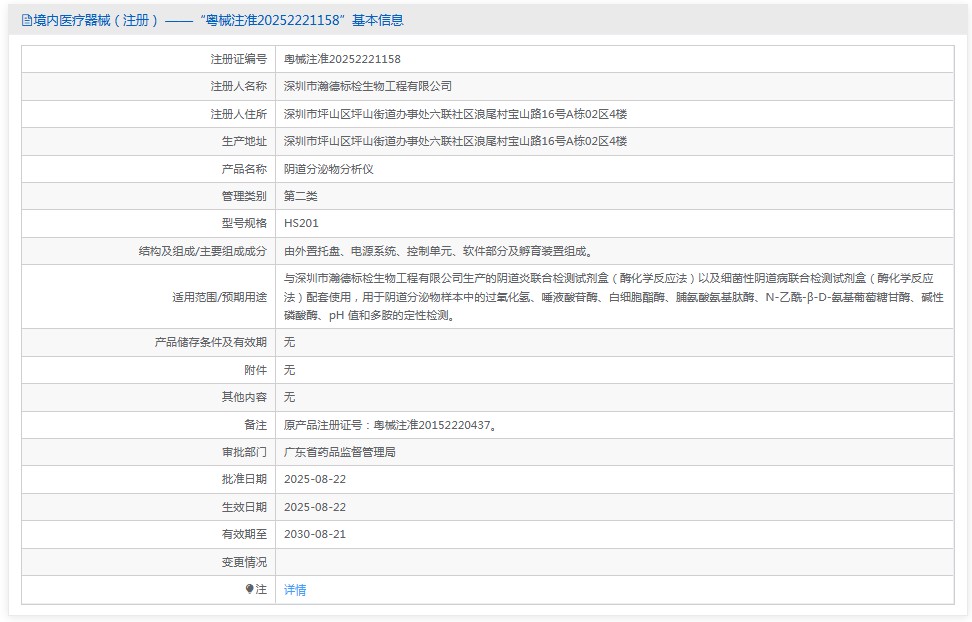Select product name 阴道分泌物分析仪
Image resolution: width=972 pixels, height=622 pixels.
(x=329, y=169)
